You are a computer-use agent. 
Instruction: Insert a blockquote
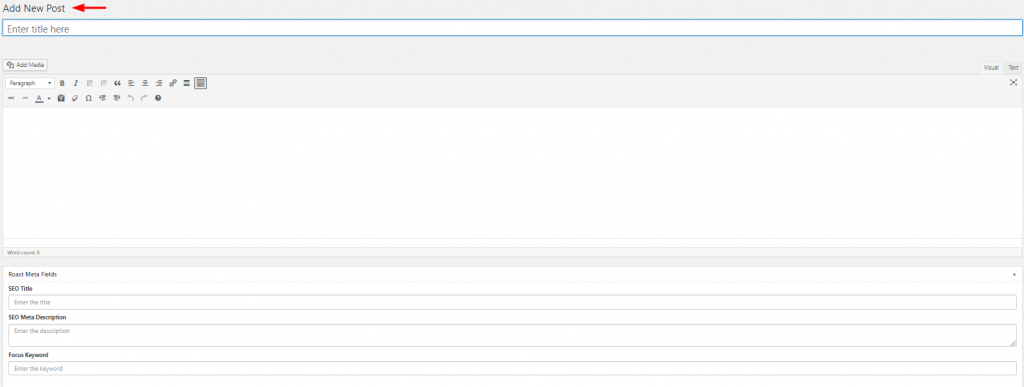click(x=118, y=83)
